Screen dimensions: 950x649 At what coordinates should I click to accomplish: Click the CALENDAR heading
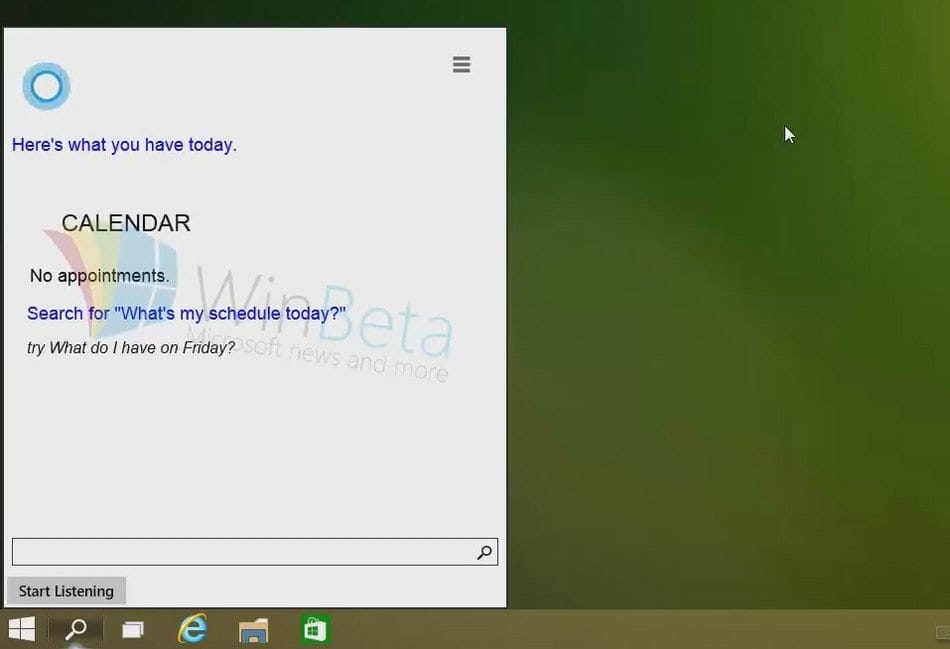click(126, 223)
